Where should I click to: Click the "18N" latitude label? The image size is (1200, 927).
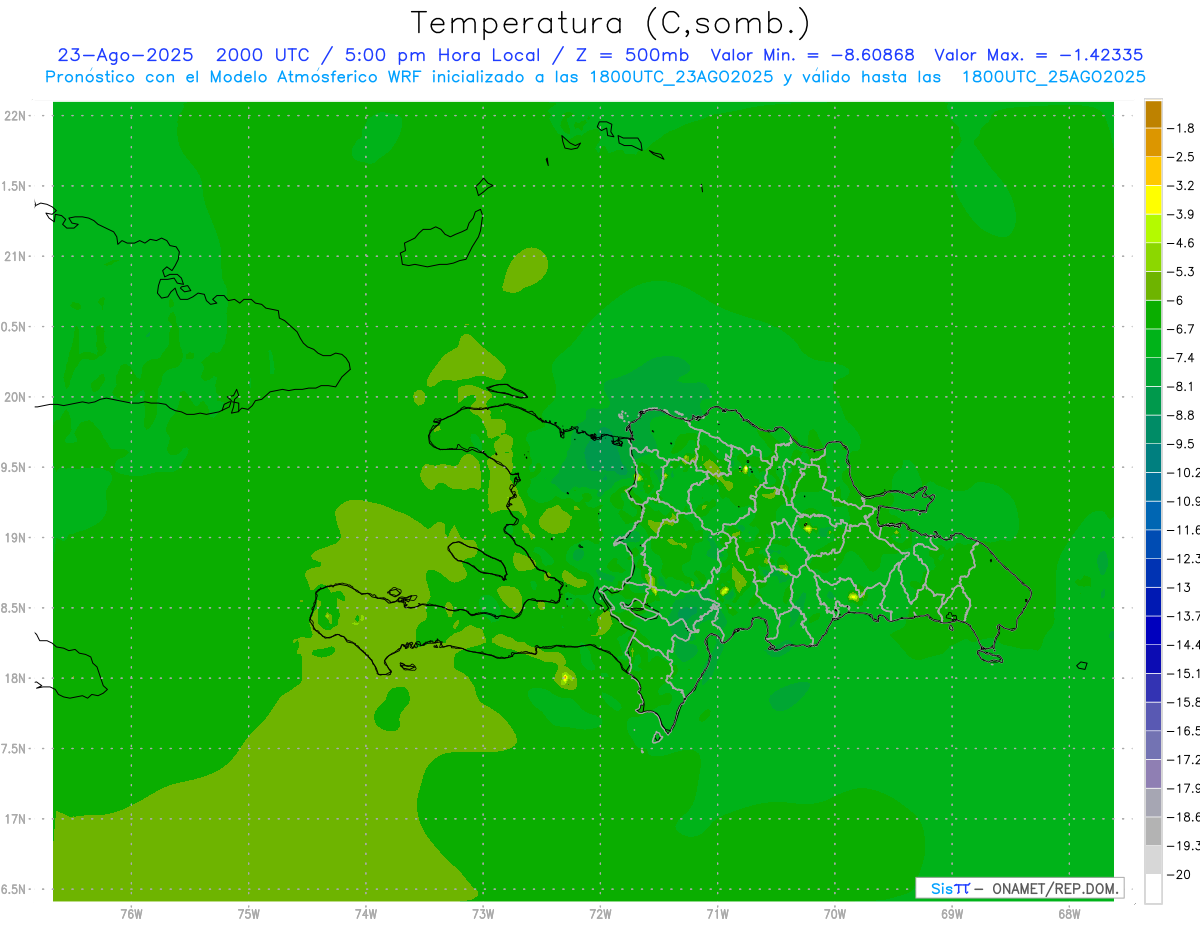click(x=15, y=679)
